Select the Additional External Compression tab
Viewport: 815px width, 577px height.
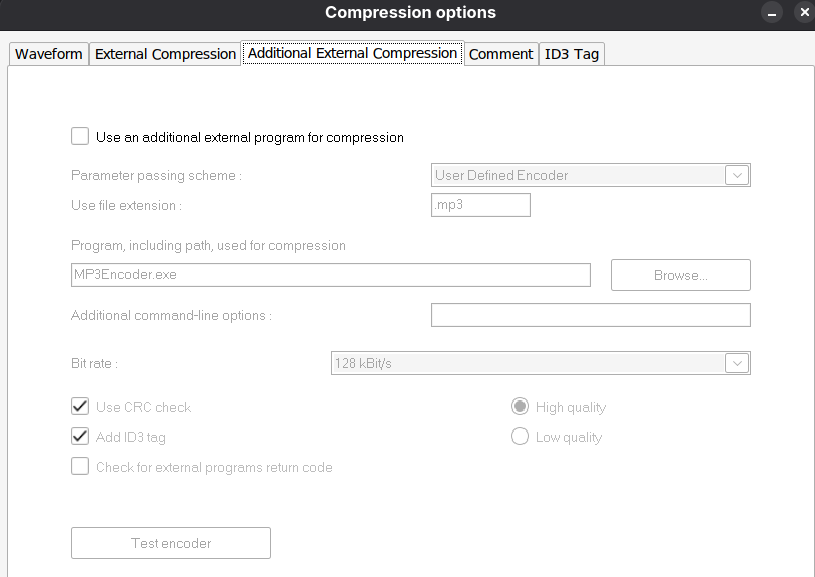pyautogui.click(x=352, y=53)
